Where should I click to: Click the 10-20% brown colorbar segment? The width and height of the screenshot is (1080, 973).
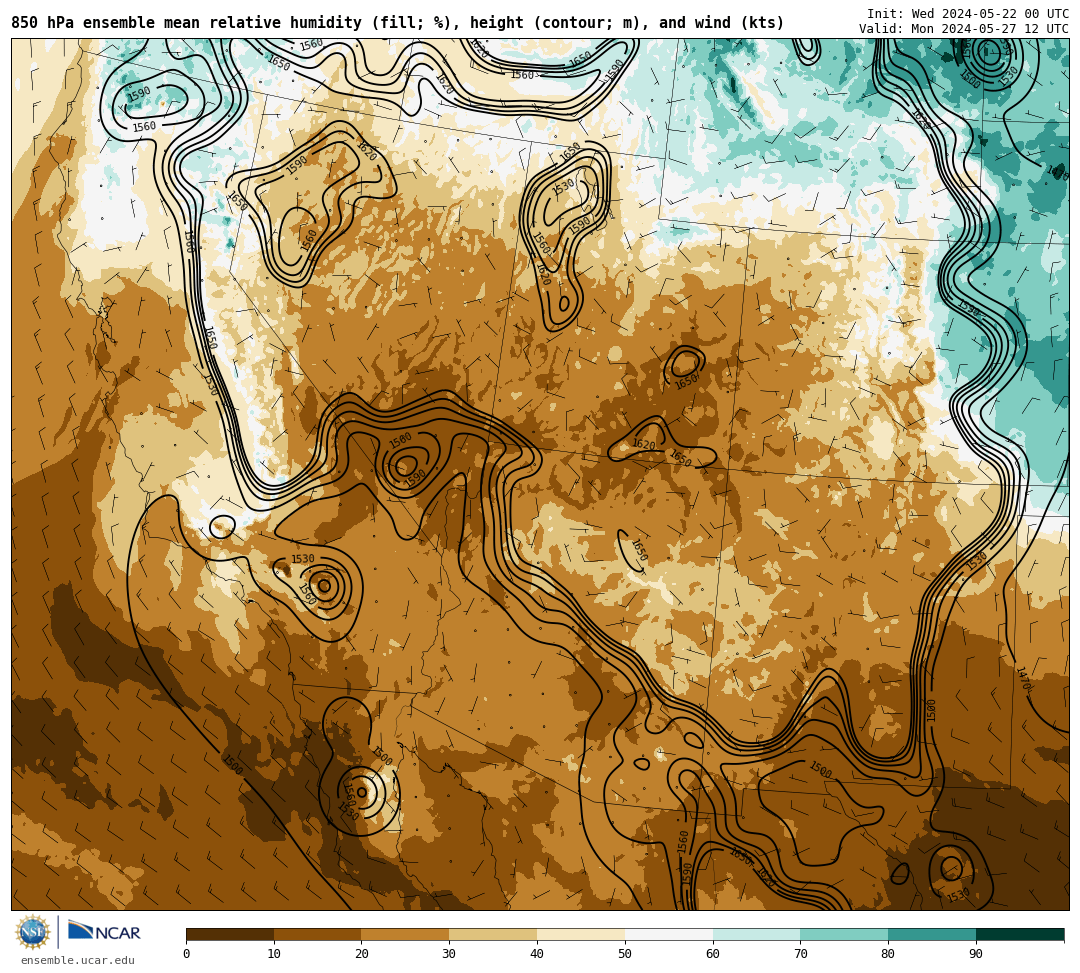coord(318,934)
